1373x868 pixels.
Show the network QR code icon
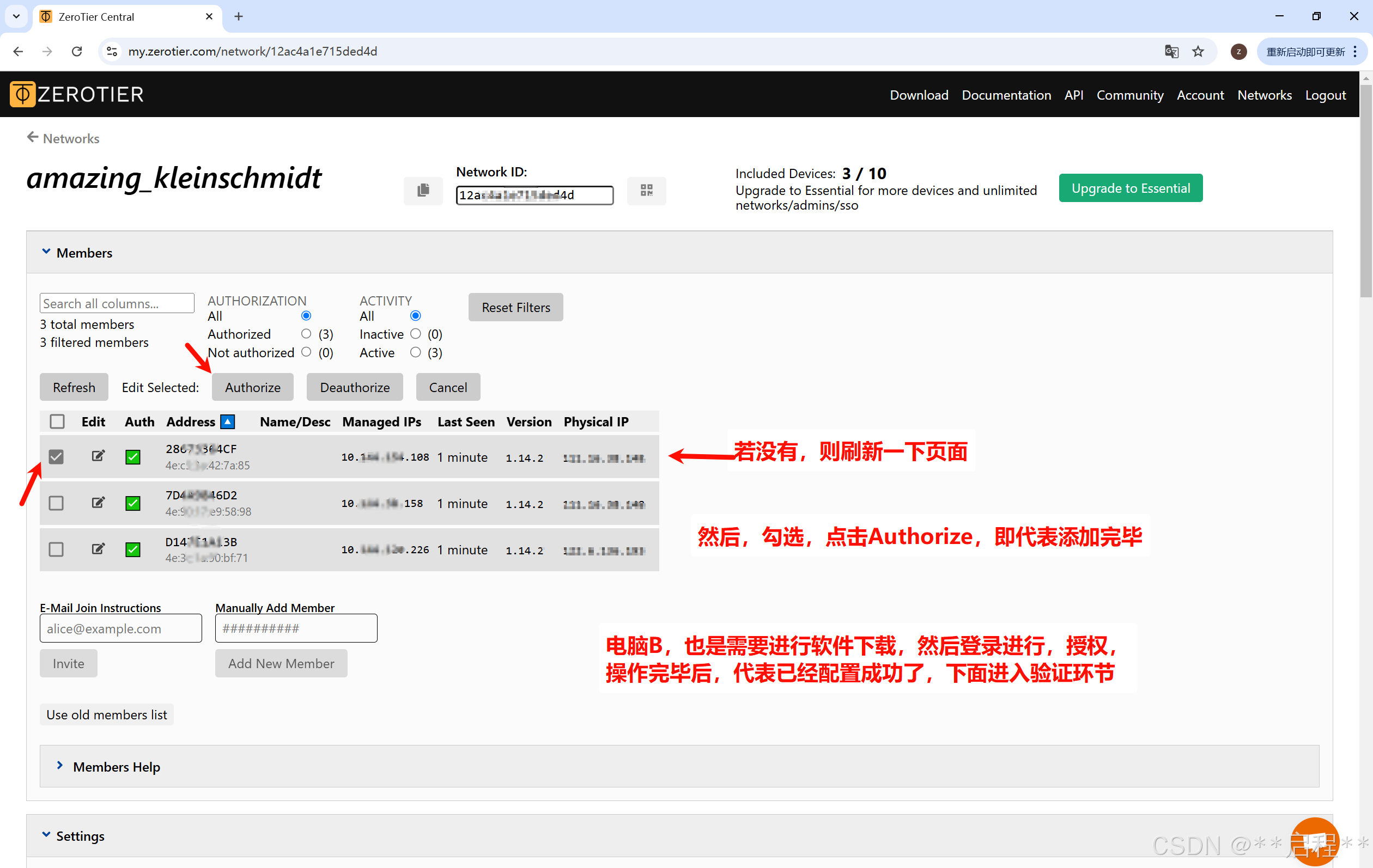[x=646, y=191]
